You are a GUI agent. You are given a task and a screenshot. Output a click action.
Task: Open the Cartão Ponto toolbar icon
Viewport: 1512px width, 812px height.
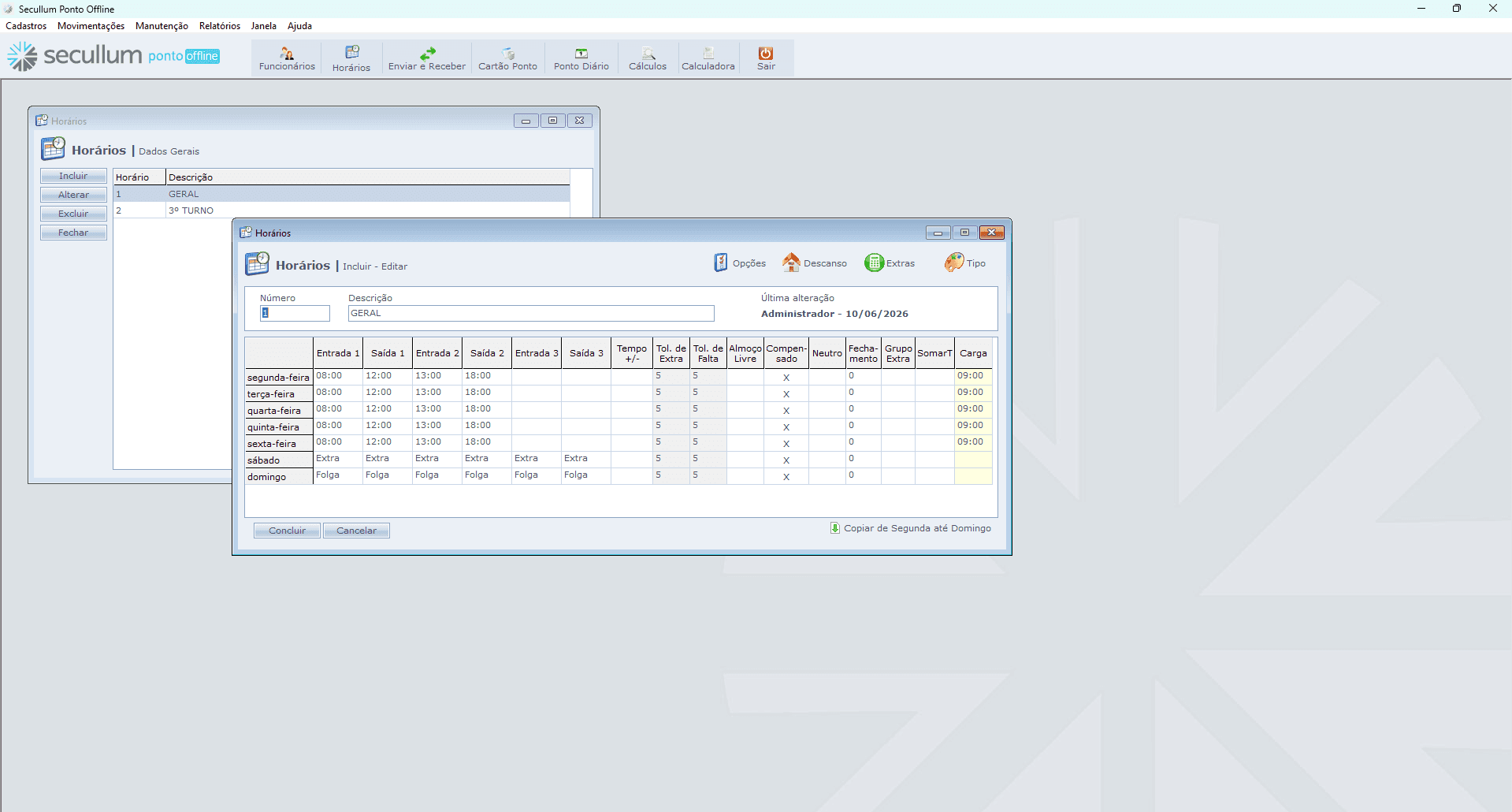point(508,58)
